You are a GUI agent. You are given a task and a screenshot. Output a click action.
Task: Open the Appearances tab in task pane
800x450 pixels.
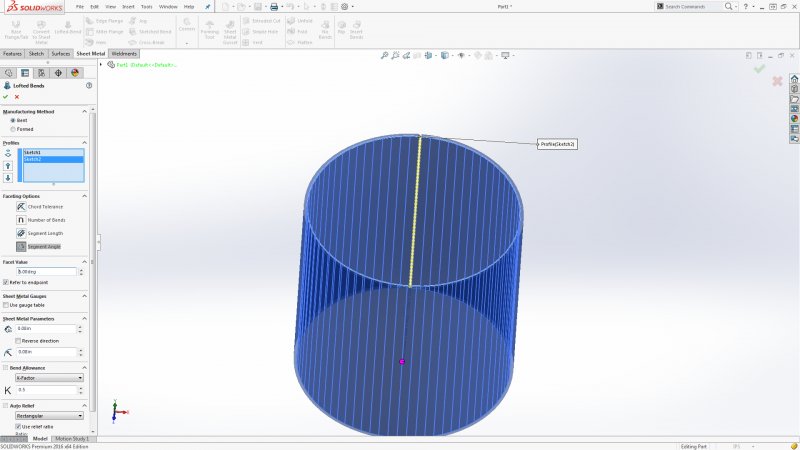tap(794, 118)
